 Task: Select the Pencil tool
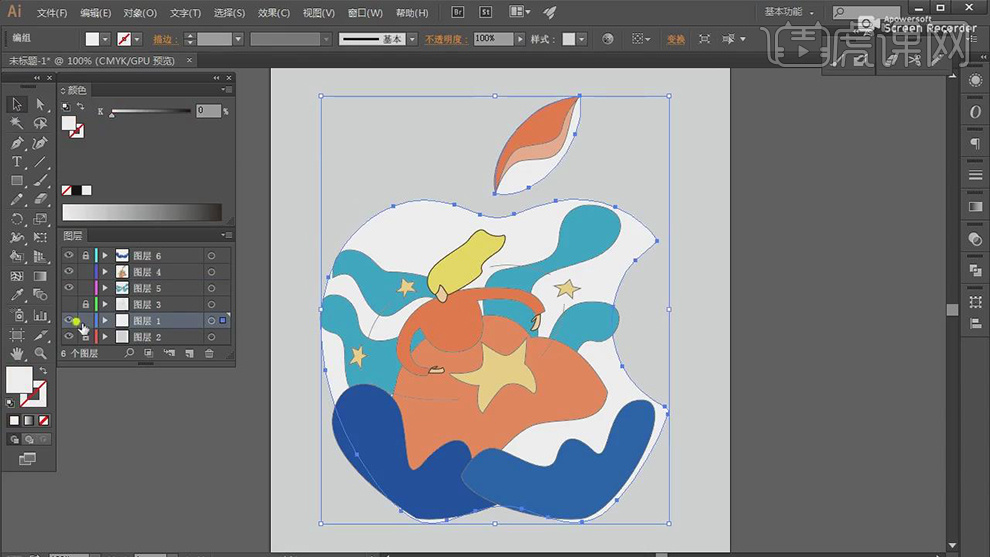[16, 200]
